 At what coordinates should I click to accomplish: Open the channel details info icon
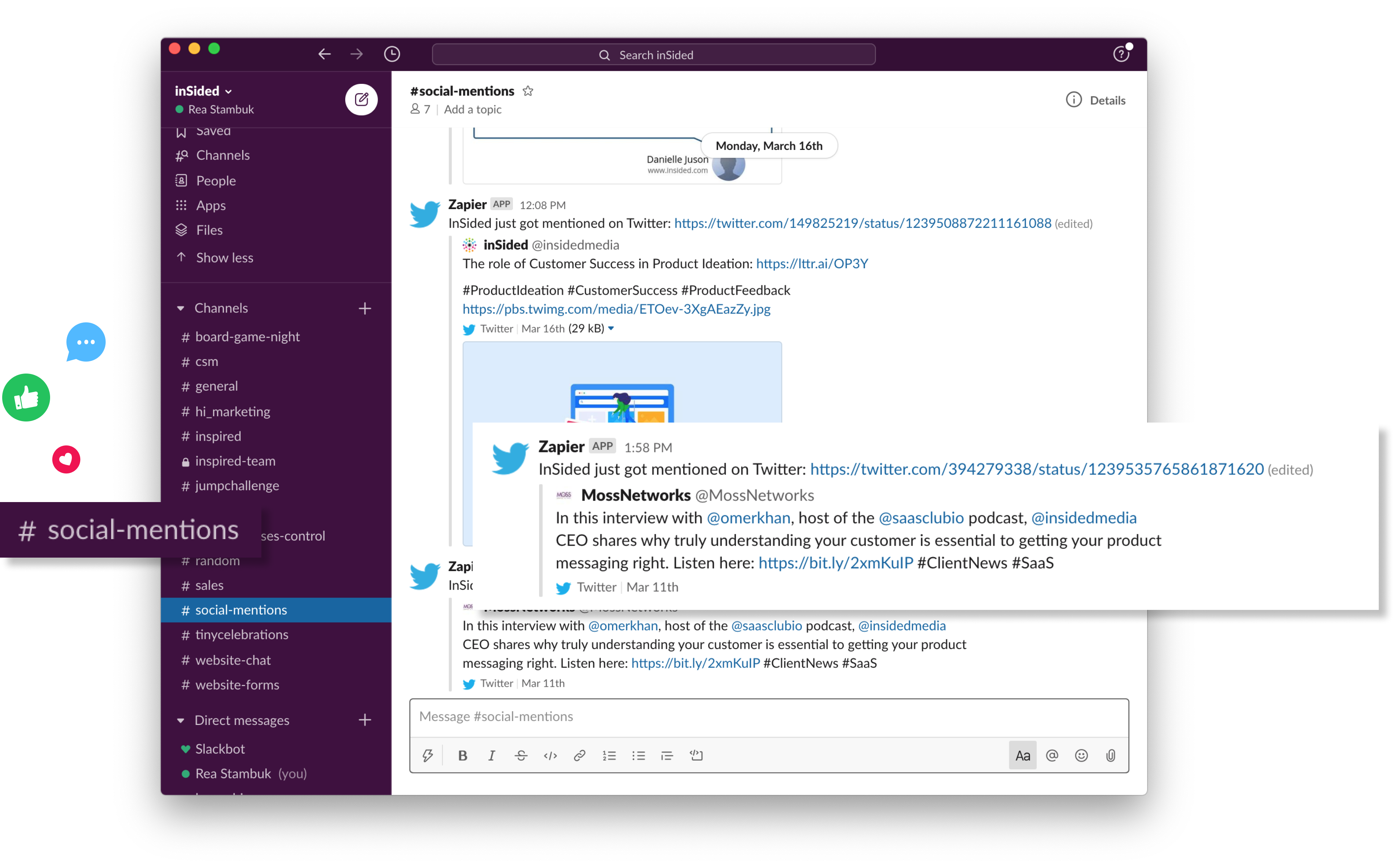point(1074,100)
